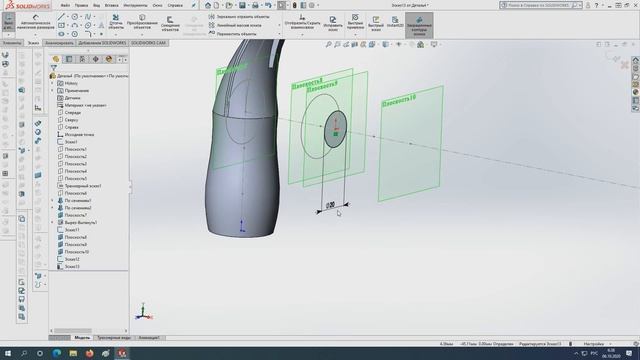The image size is (640, 360).
Task: Open the Windows Start menu
Action: (8, 353)
